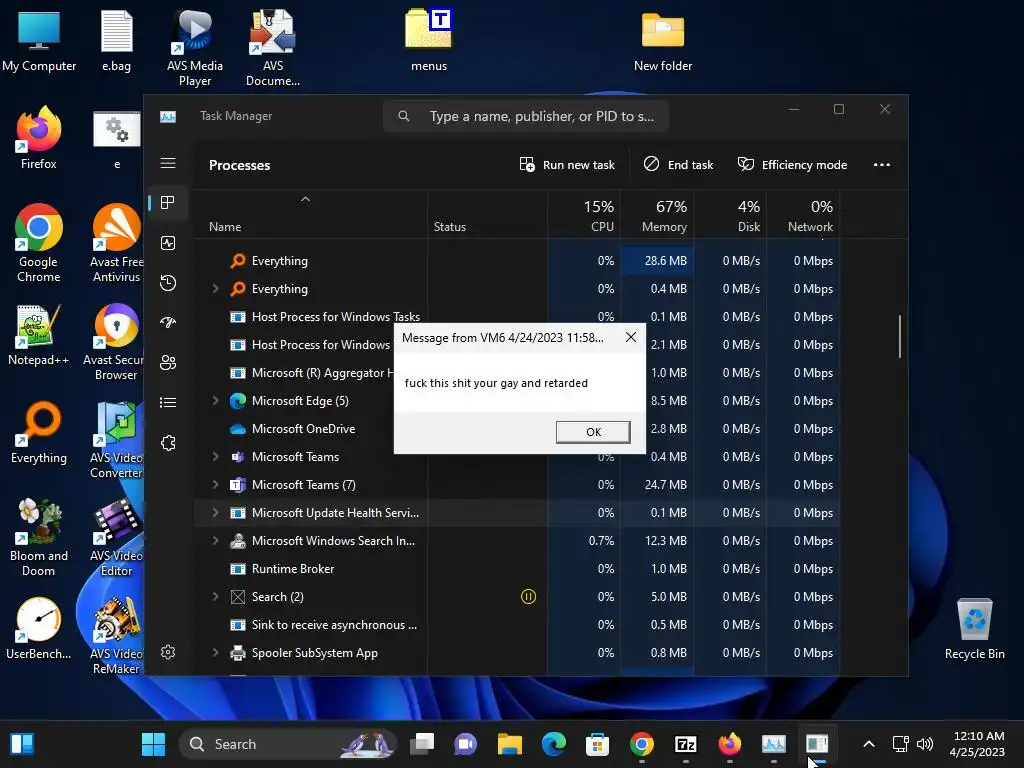Screen dimensions: 1024x768
Task: Sort processes by Disk column header
Action: (x=730, y=214)
